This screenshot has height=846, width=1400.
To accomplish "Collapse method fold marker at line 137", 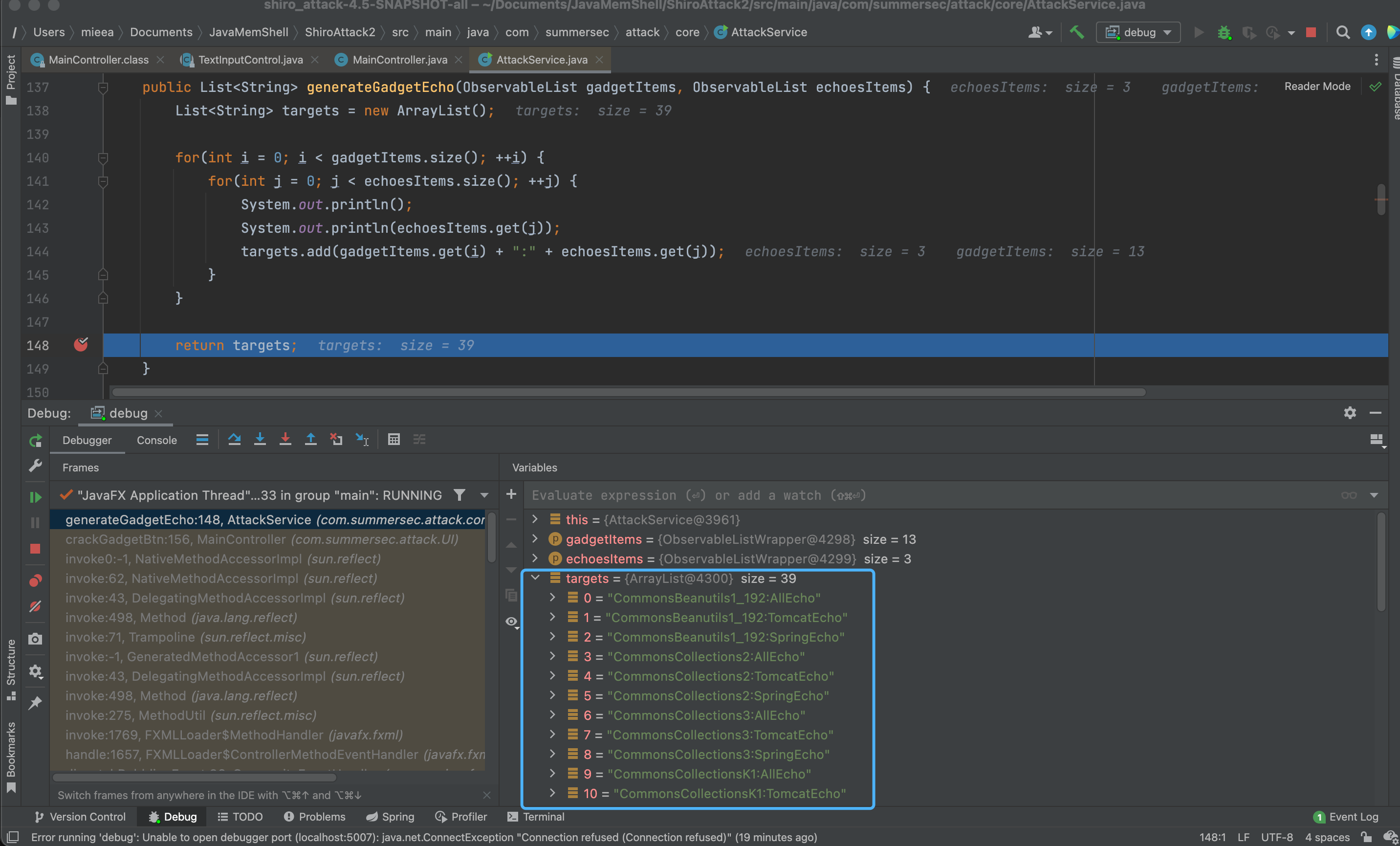I will [x=103, y=87].
